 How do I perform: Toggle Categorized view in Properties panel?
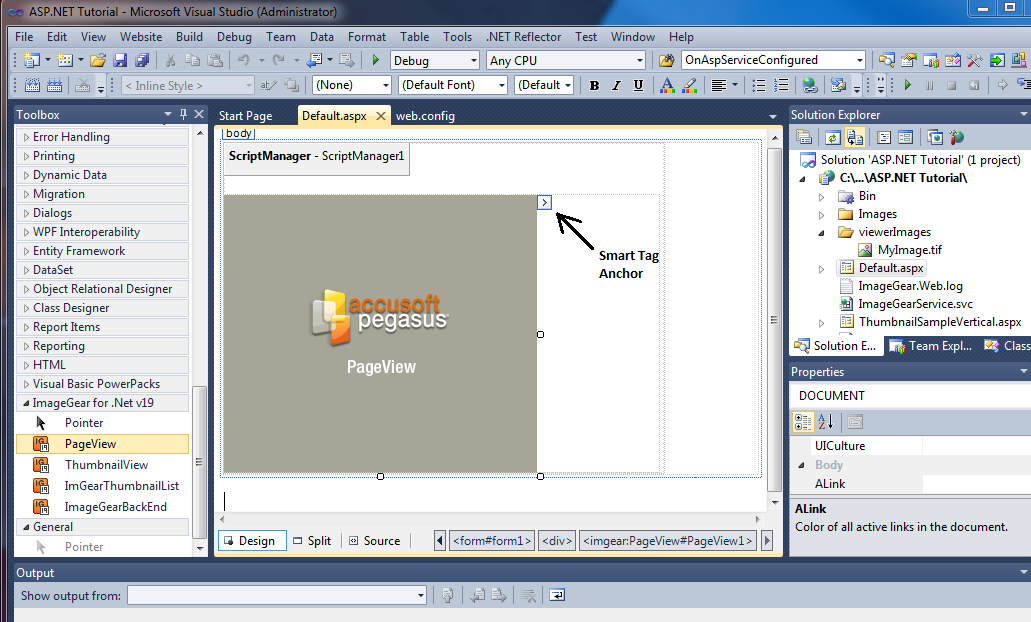[803, 422]
